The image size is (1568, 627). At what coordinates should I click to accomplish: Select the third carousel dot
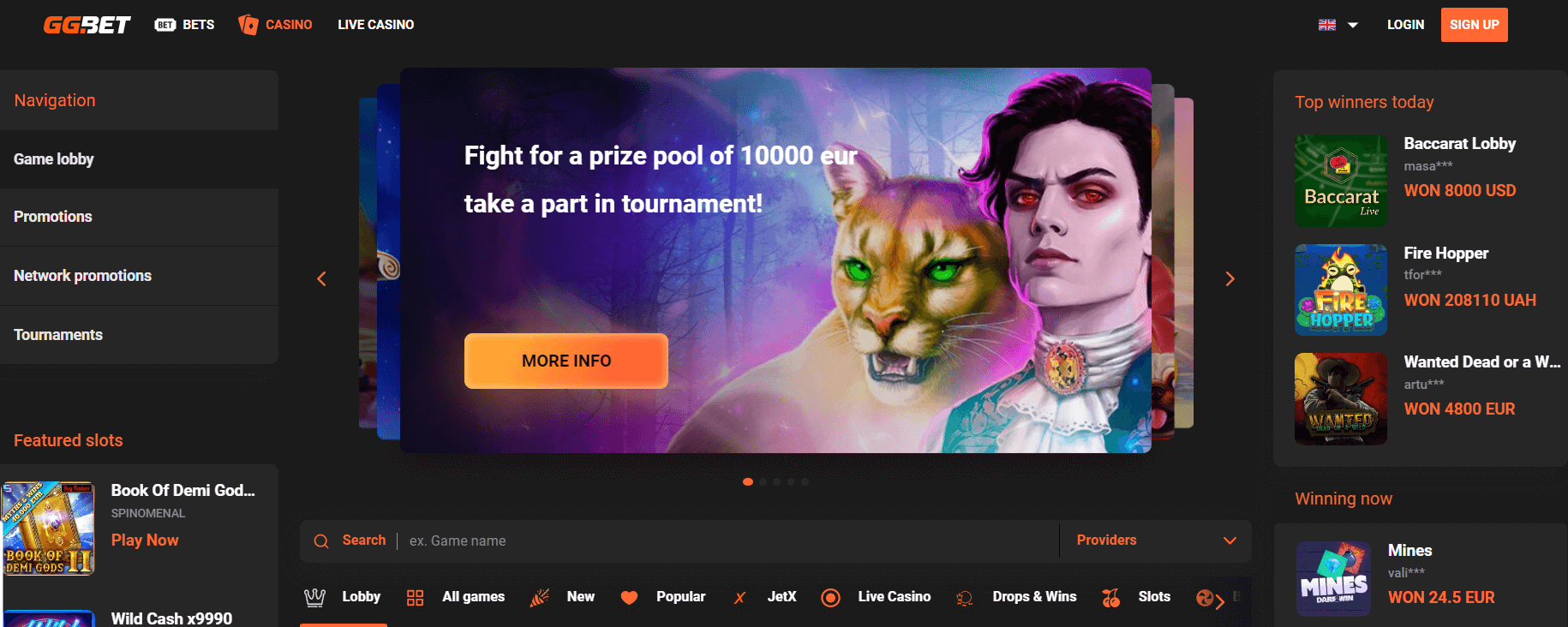[x=776, y=481]
